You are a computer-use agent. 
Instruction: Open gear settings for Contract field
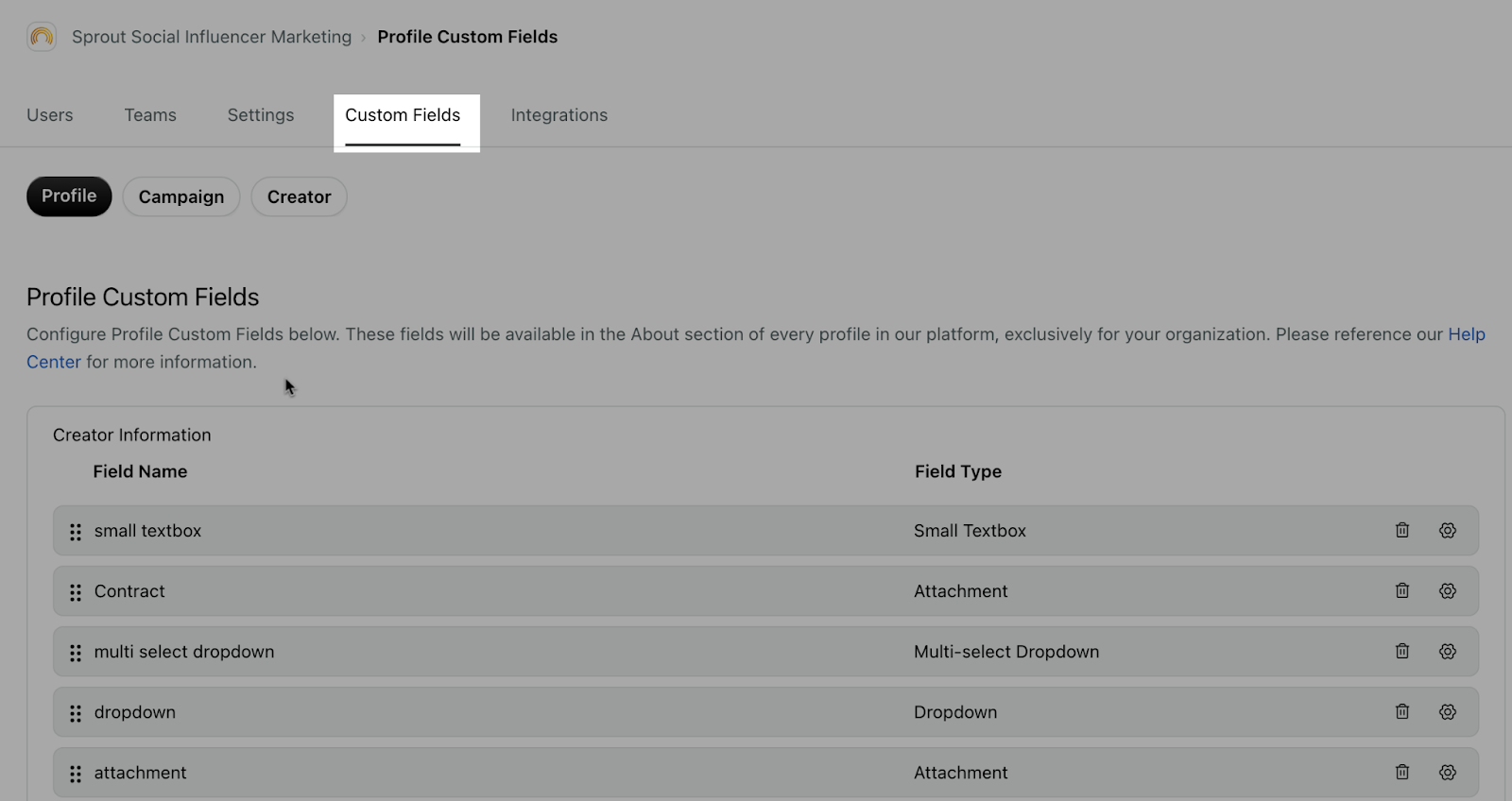pyautogui.click(x=1448, y=590)
